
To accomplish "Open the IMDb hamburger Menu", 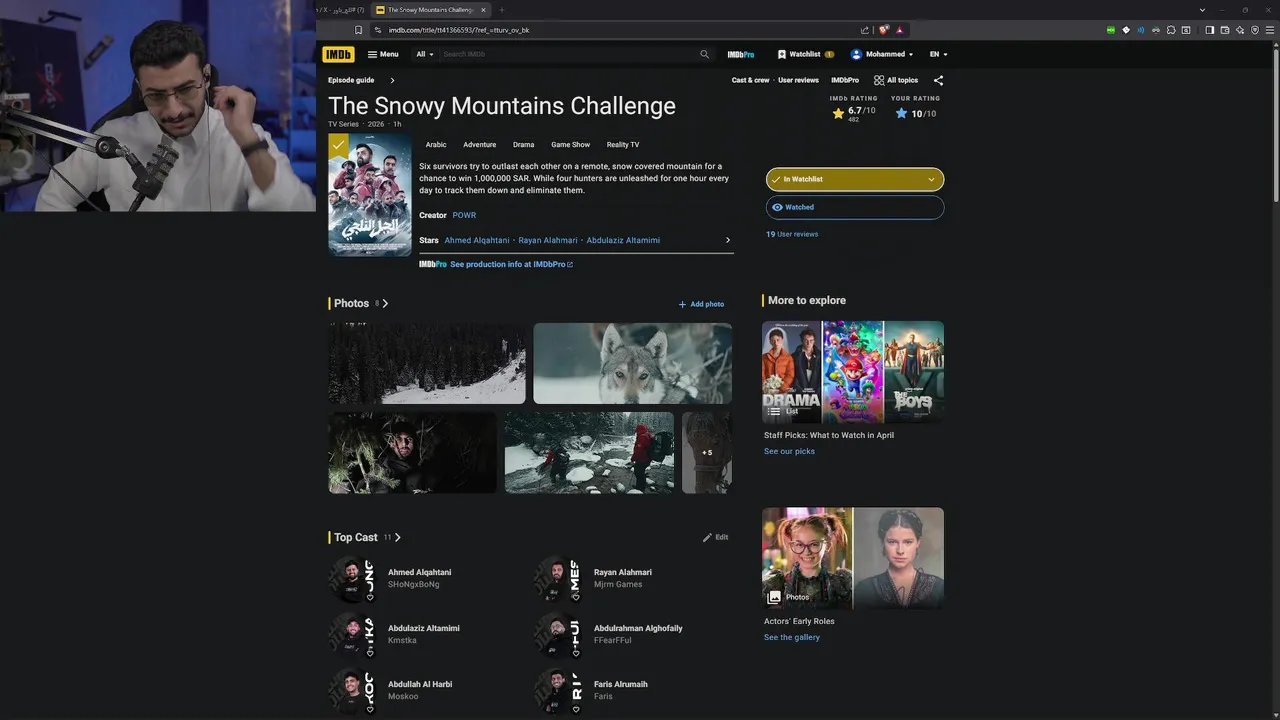I will pos(383,54).
